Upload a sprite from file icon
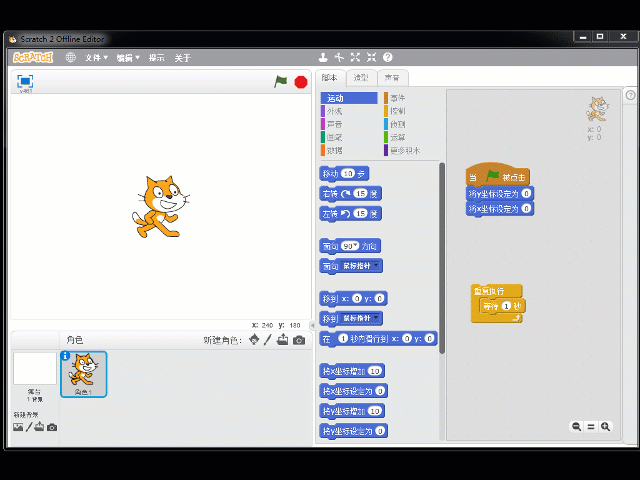640x480 pixels. [282, 340]
